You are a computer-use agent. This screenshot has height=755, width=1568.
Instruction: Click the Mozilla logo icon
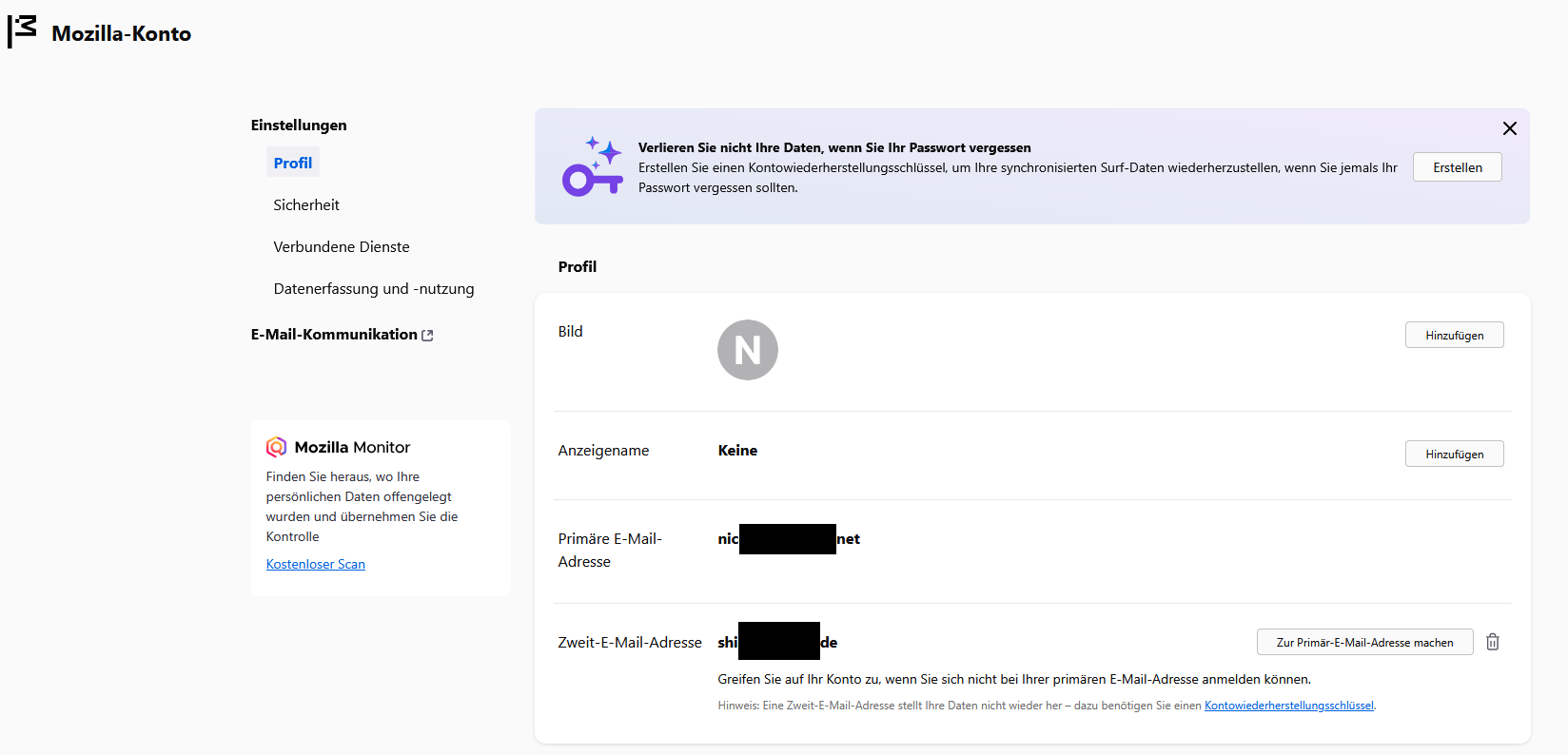click(23, 31)
